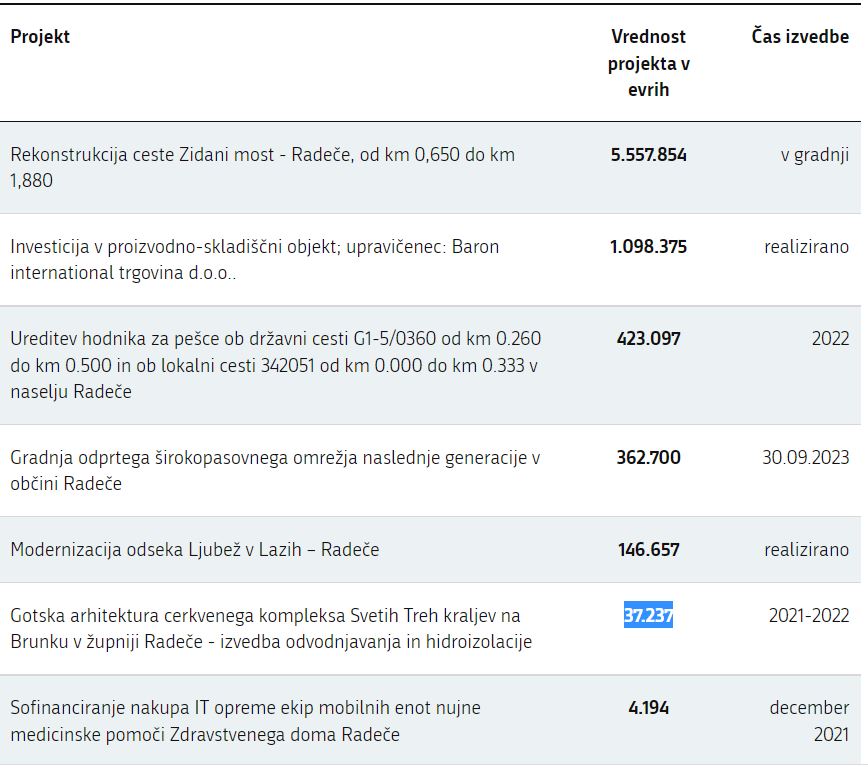Click the value 146.657
868x769 pixels.
tap(648, 550)
